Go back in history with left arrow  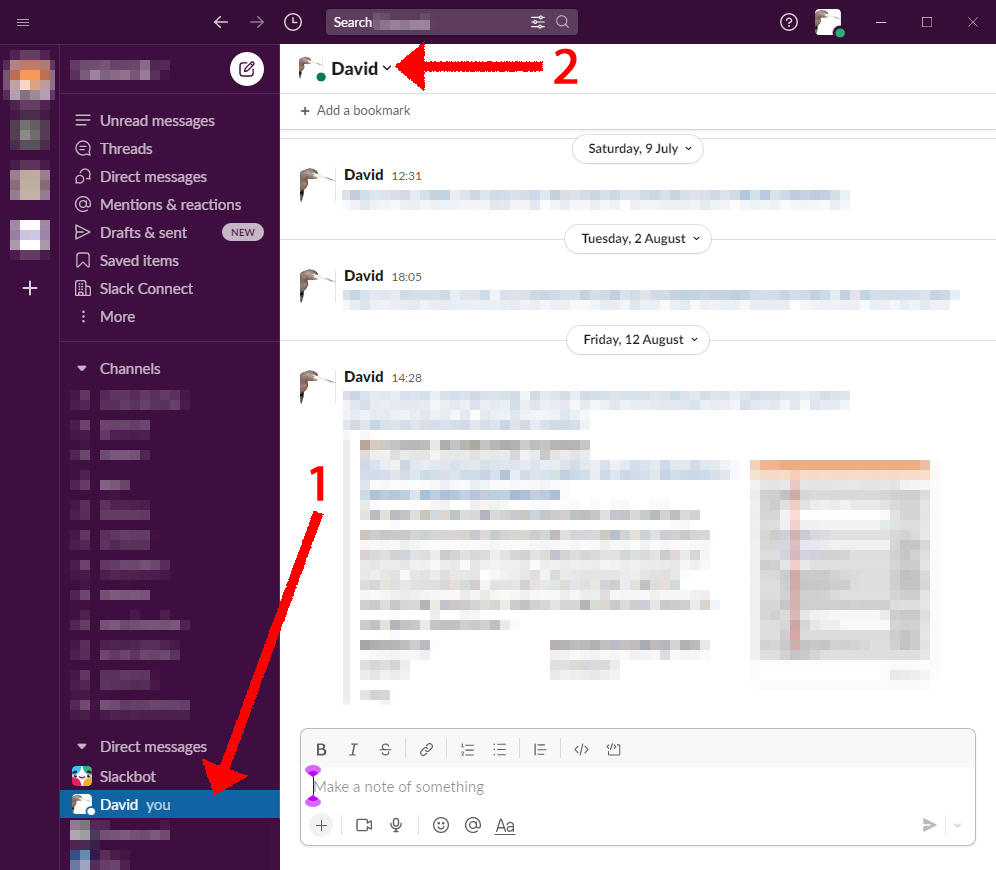click(x=220, y=22)
